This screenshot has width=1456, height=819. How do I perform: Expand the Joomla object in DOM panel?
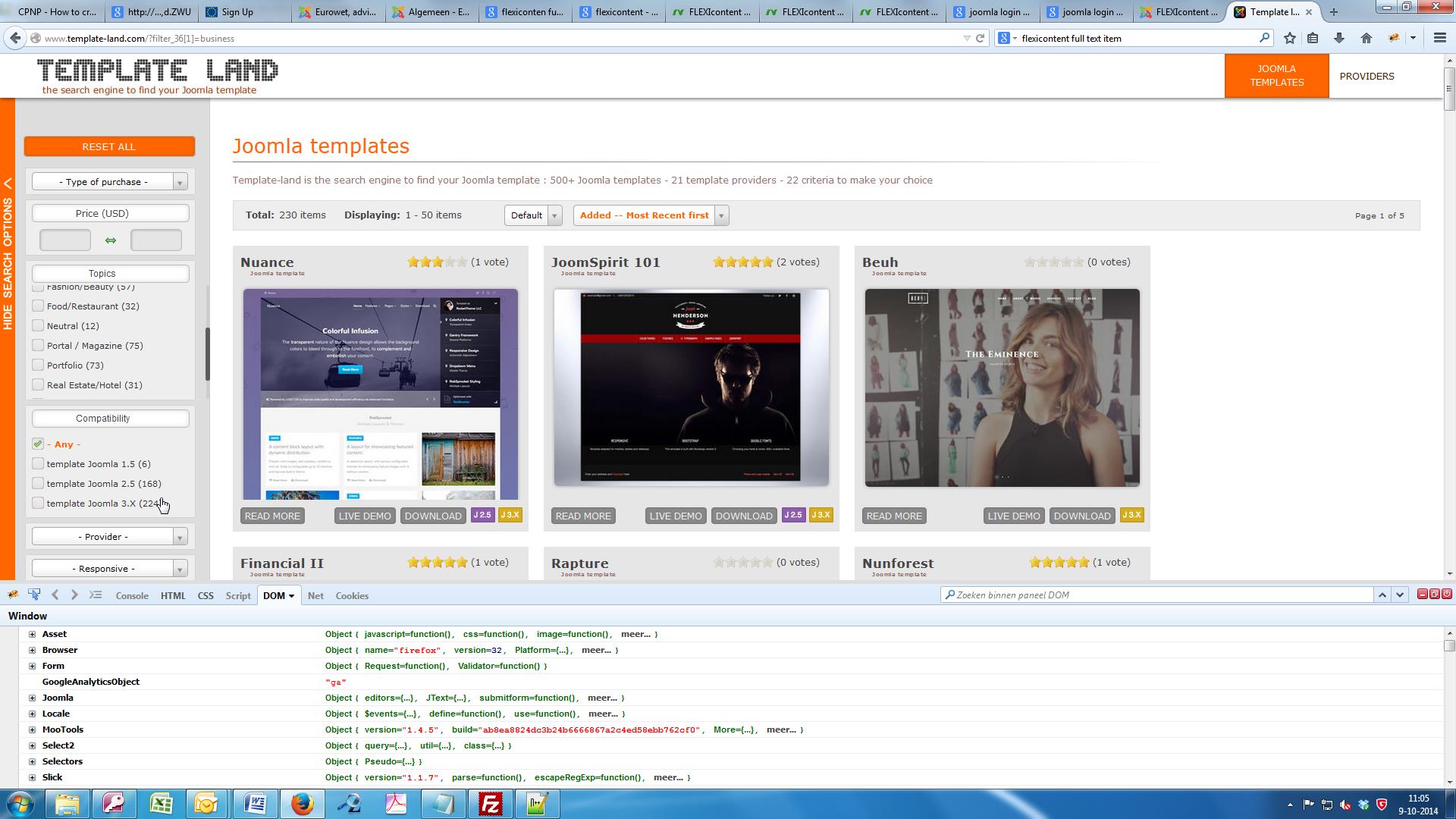(x=32, y=698)
